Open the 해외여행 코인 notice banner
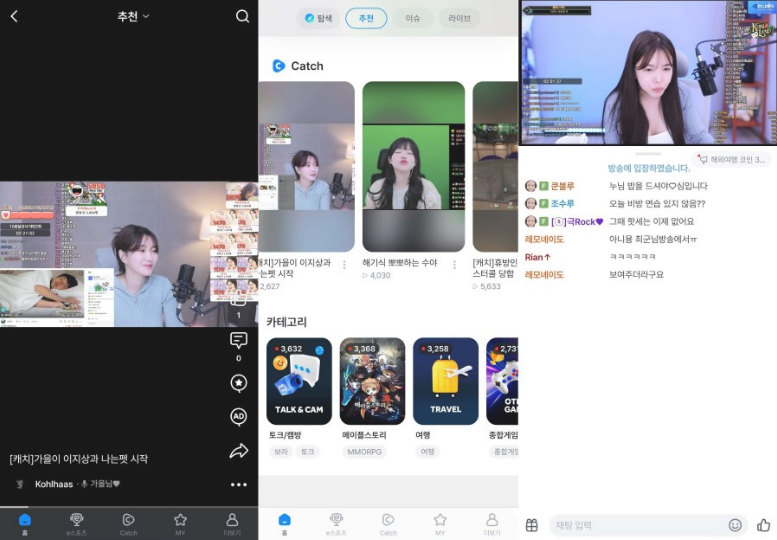The image size is (777, 540). (x=731, y=160)
